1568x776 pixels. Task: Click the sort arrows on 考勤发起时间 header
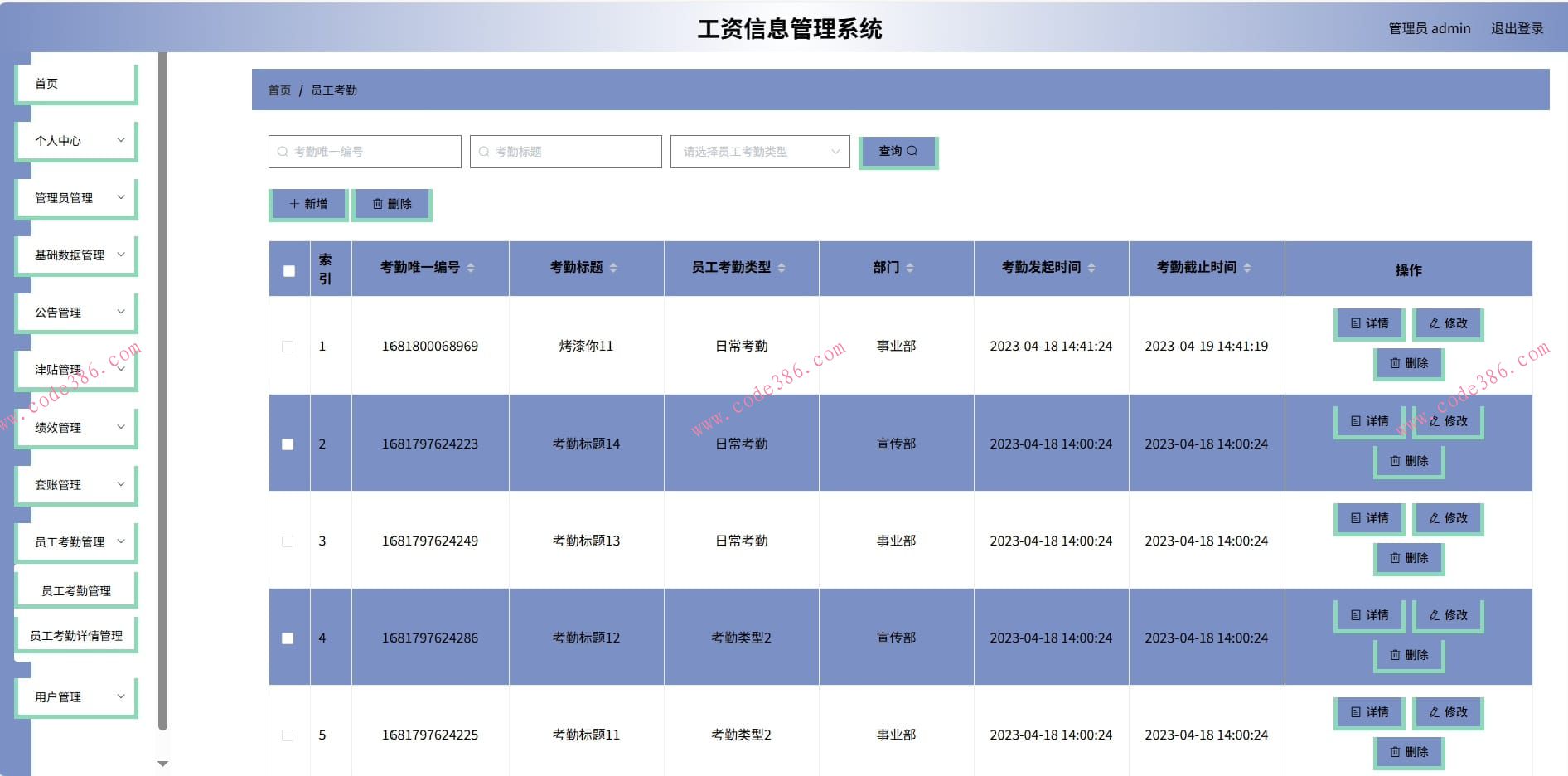pos(1091,268)
